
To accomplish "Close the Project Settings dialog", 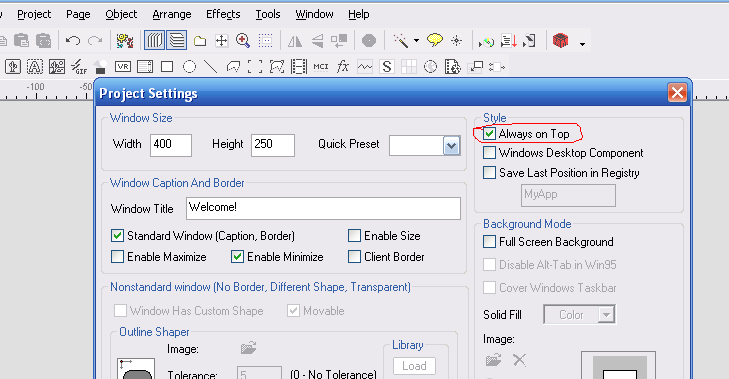I will 677,93.
